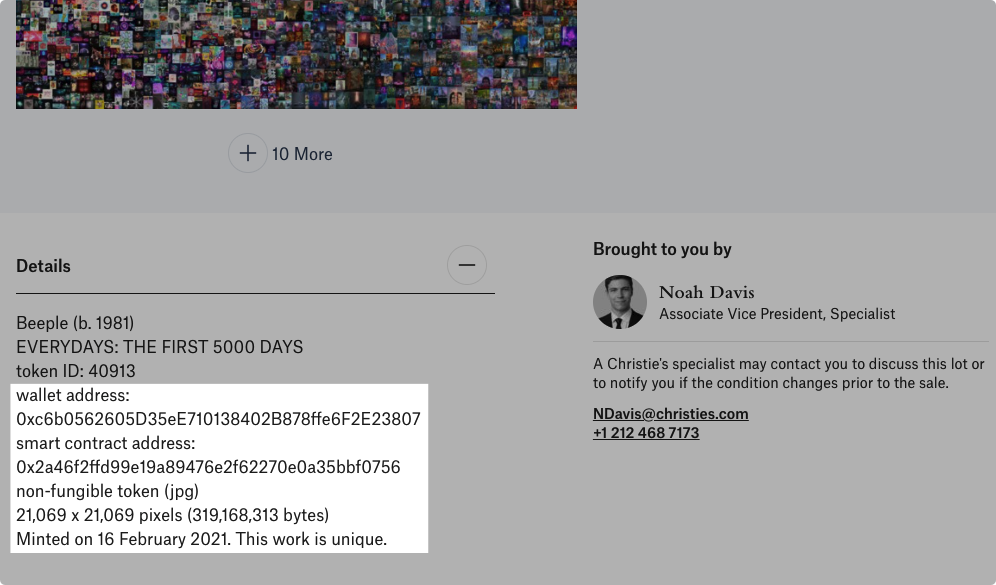Open the Everydays collage artwork image
Viewport: 996px width, 585px height.
(x=297, y=54)
